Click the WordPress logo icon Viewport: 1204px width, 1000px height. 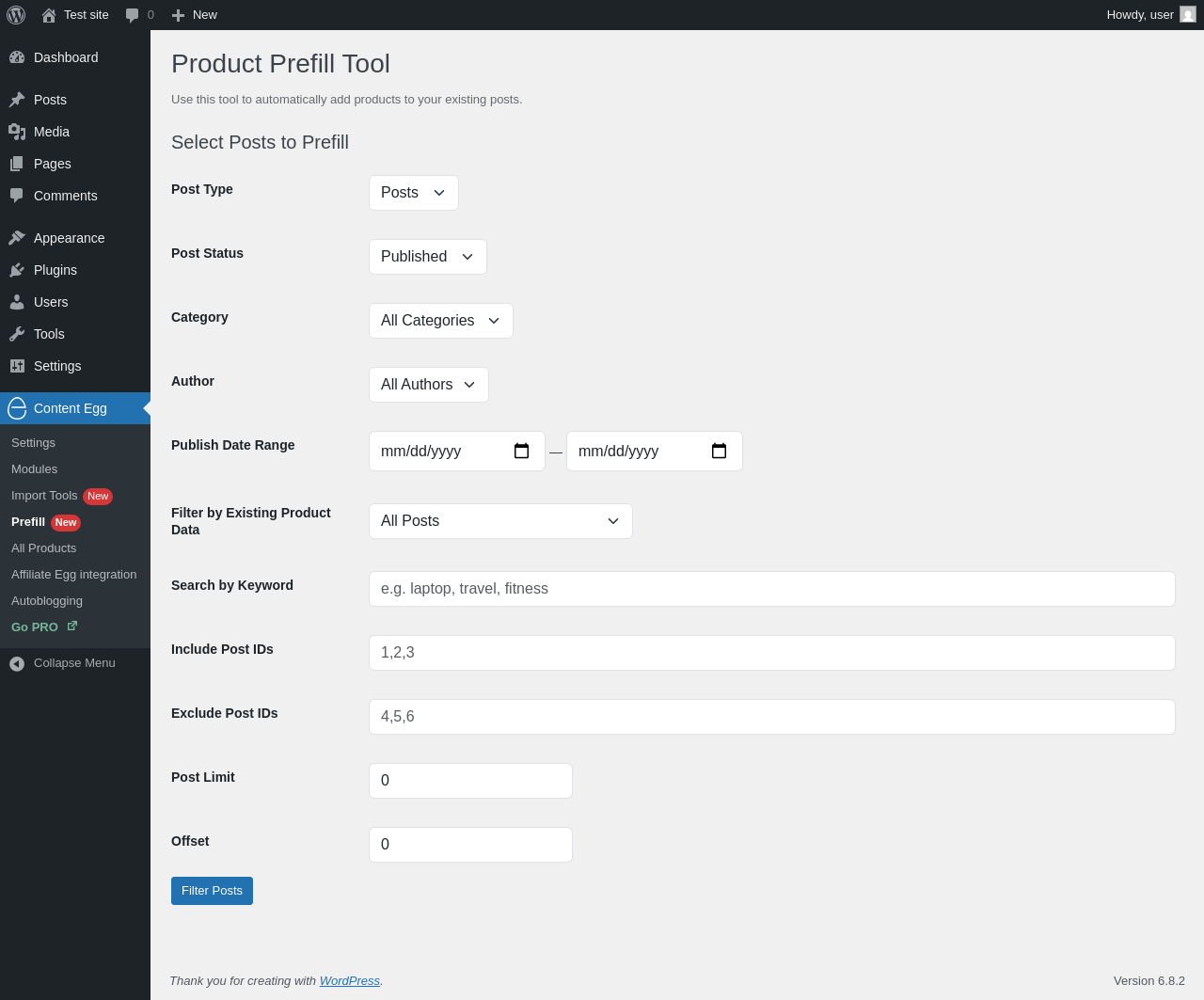pyautogui.click(x=16, y=15)
